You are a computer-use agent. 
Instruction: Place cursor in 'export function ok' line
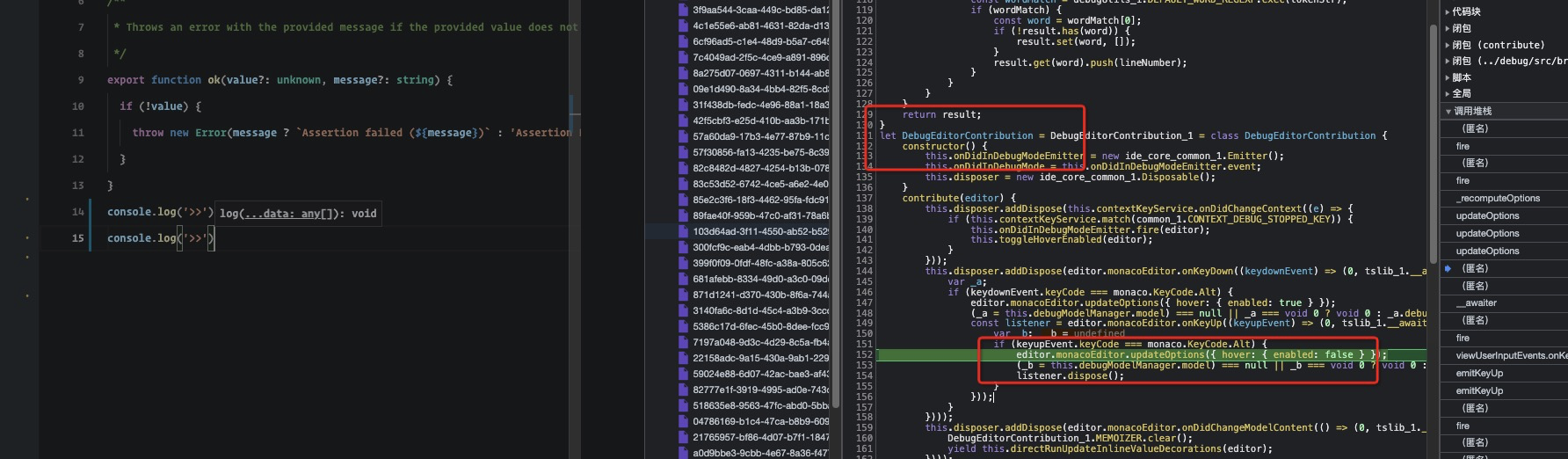[x=279, y=80]
